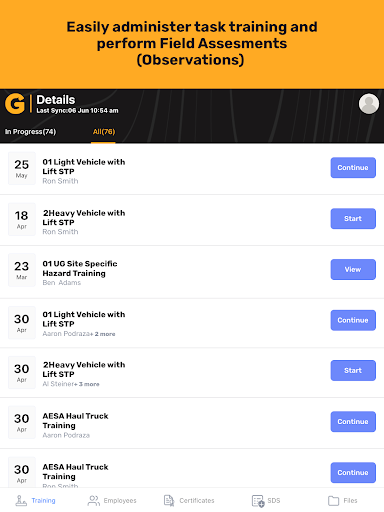Image resolution: width=384 pixels, height=512 pixels.
Task: Open the Certificates icon in bottom bar
Action: 169,500
